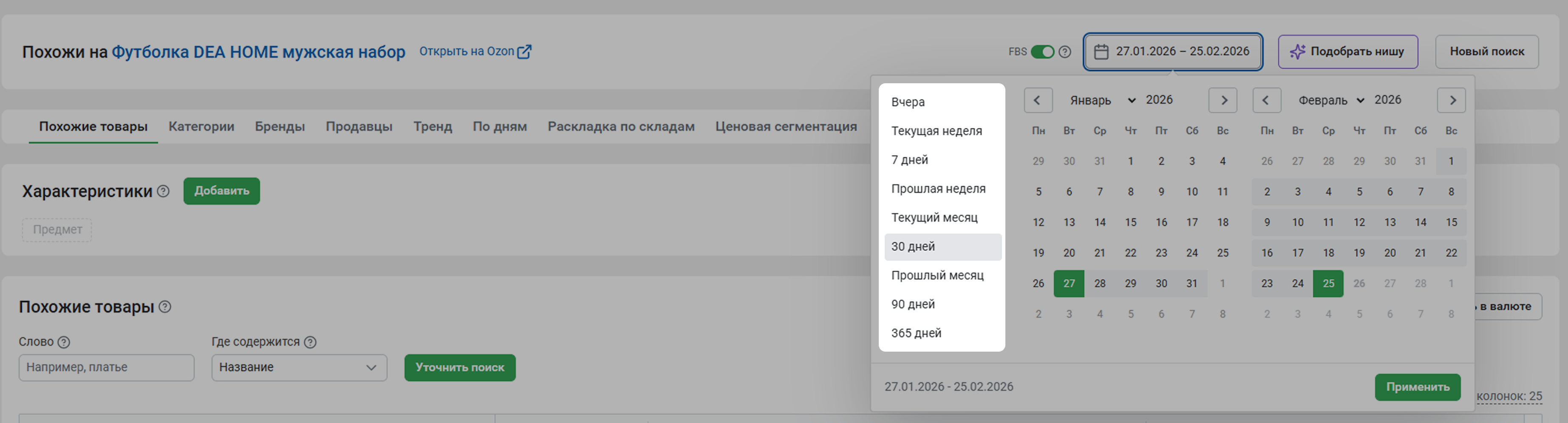Click the help icon next to FBS toggle
The image size is (1568, 423).
pos(1064,52)
